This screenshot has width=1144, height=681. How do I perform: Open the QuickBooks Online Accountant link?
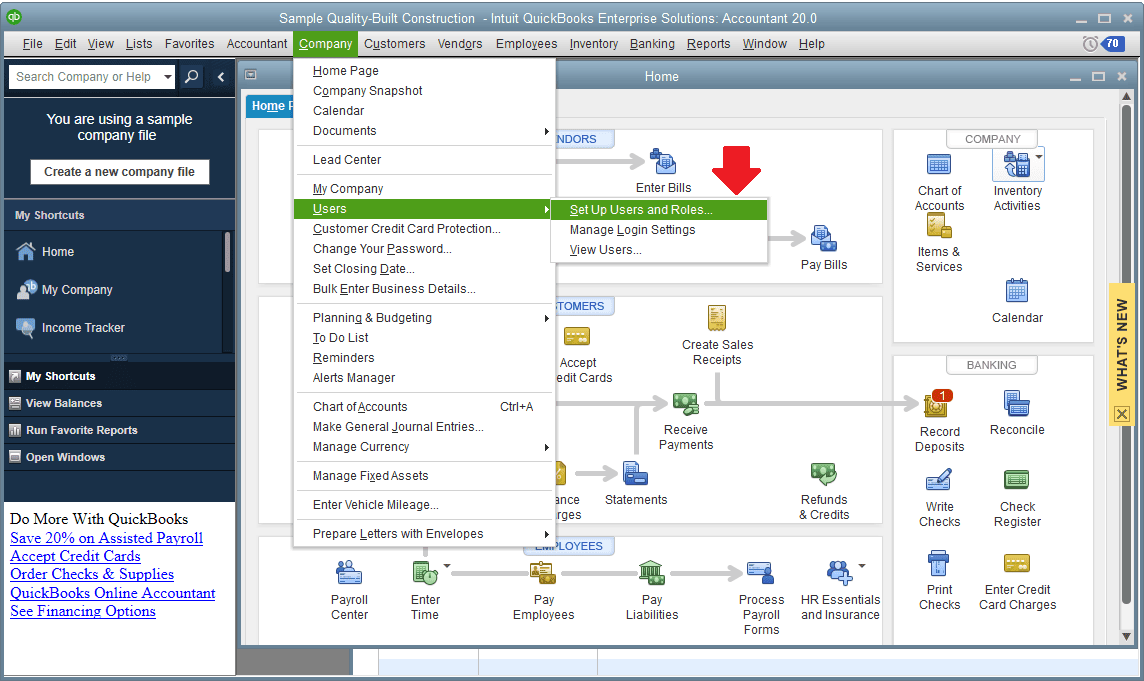tap(112, 593)
